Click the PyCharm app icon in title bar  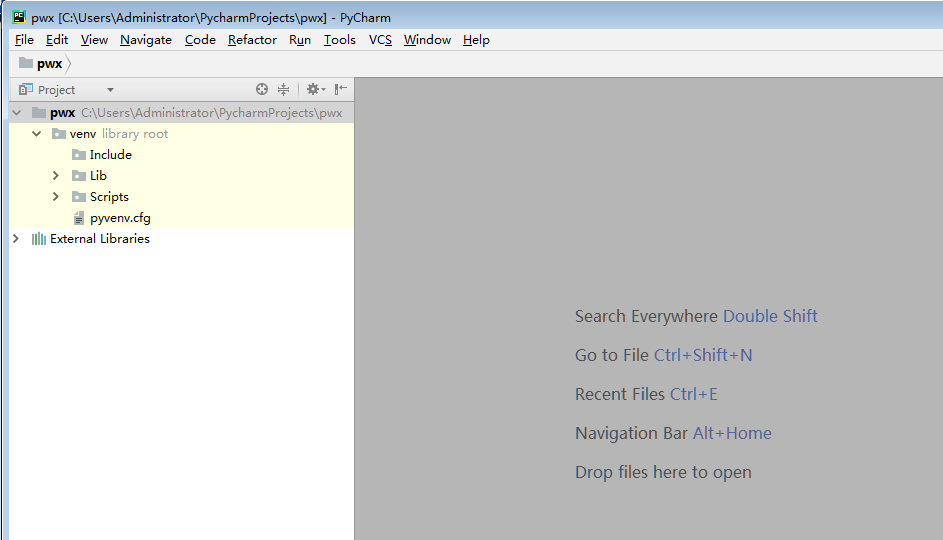pyautogui.click(x=19, y=17)
